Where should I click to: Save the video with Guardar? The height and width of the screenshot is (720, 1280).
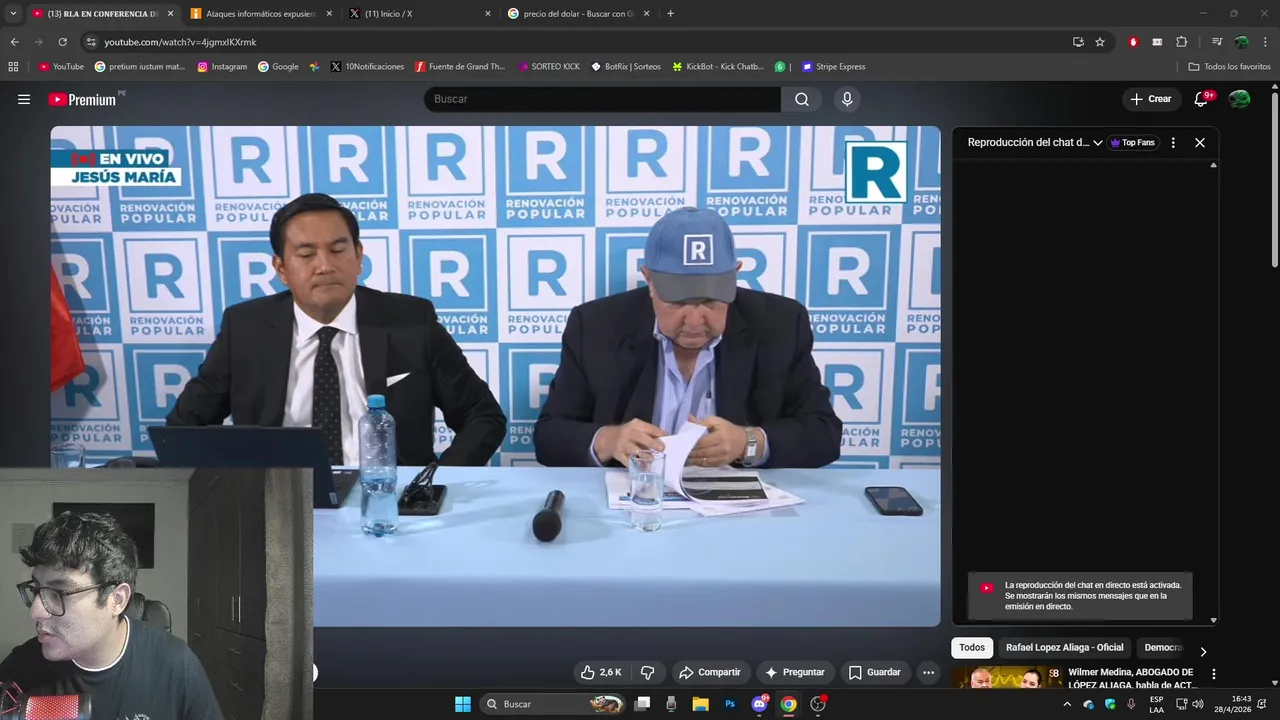pos(875,672)
